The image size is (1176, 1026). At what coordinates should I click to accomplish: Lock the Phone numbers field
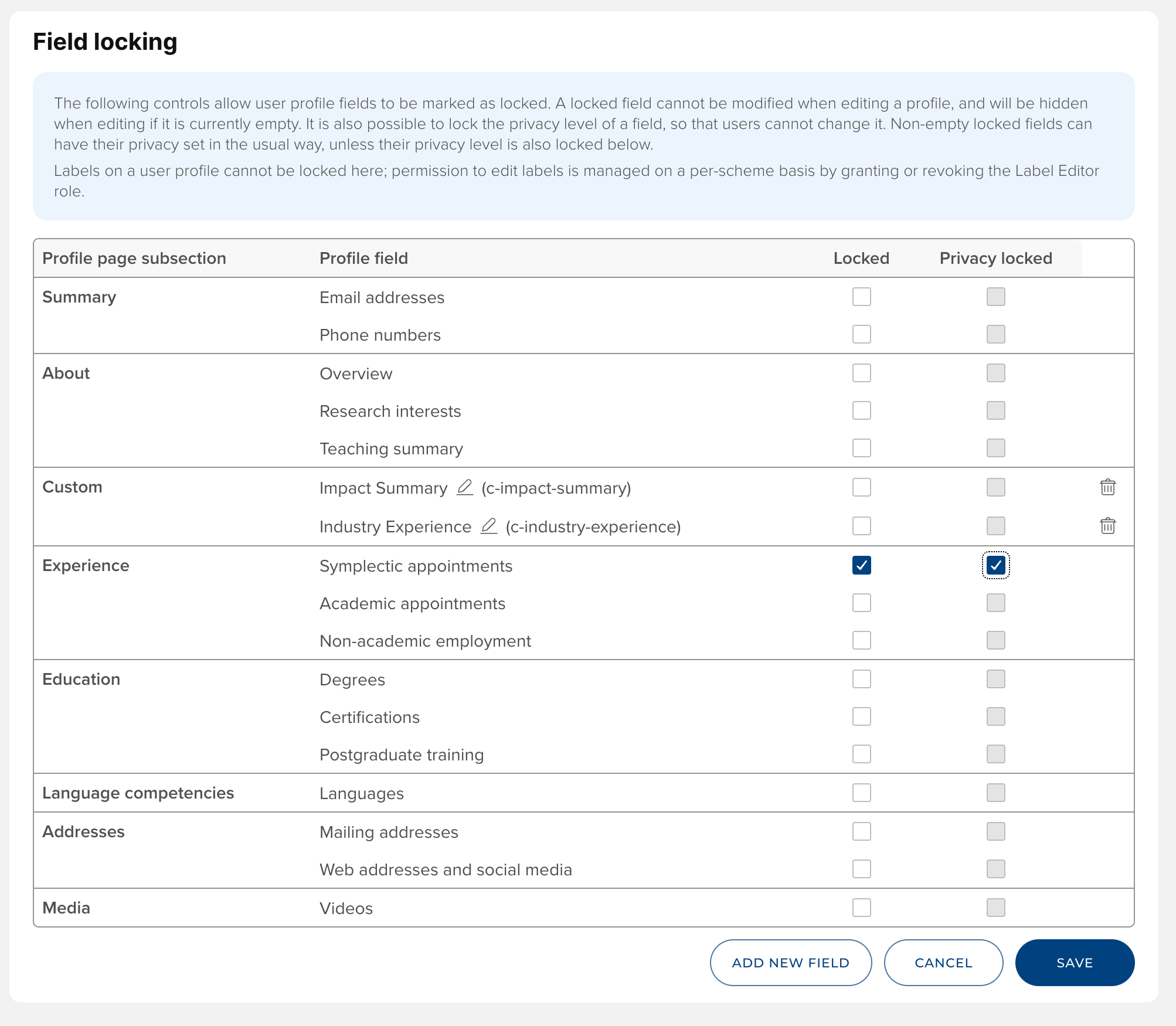tap(861, 334)
